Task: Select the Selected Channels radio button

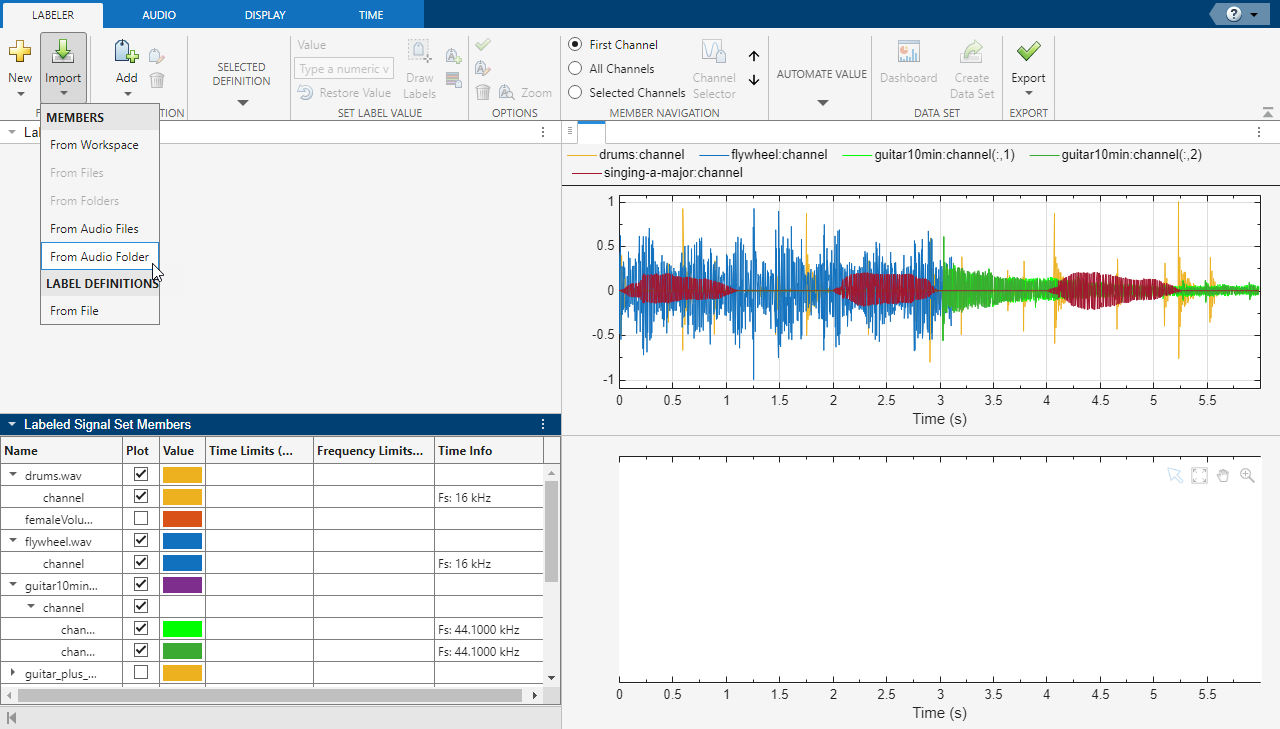Action: (x=575, y=92)
